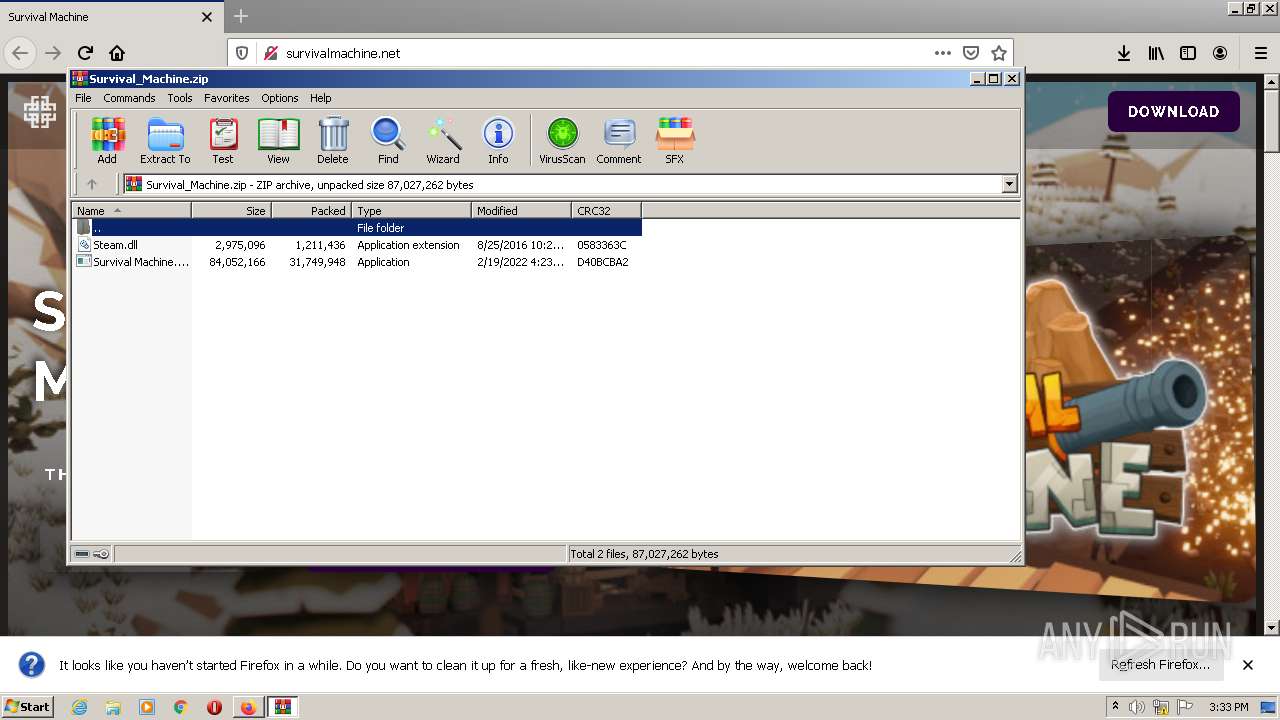Screen dimensions: 1280x720
Task: Open the Windows Start menu
Action: tap(28, 706)
